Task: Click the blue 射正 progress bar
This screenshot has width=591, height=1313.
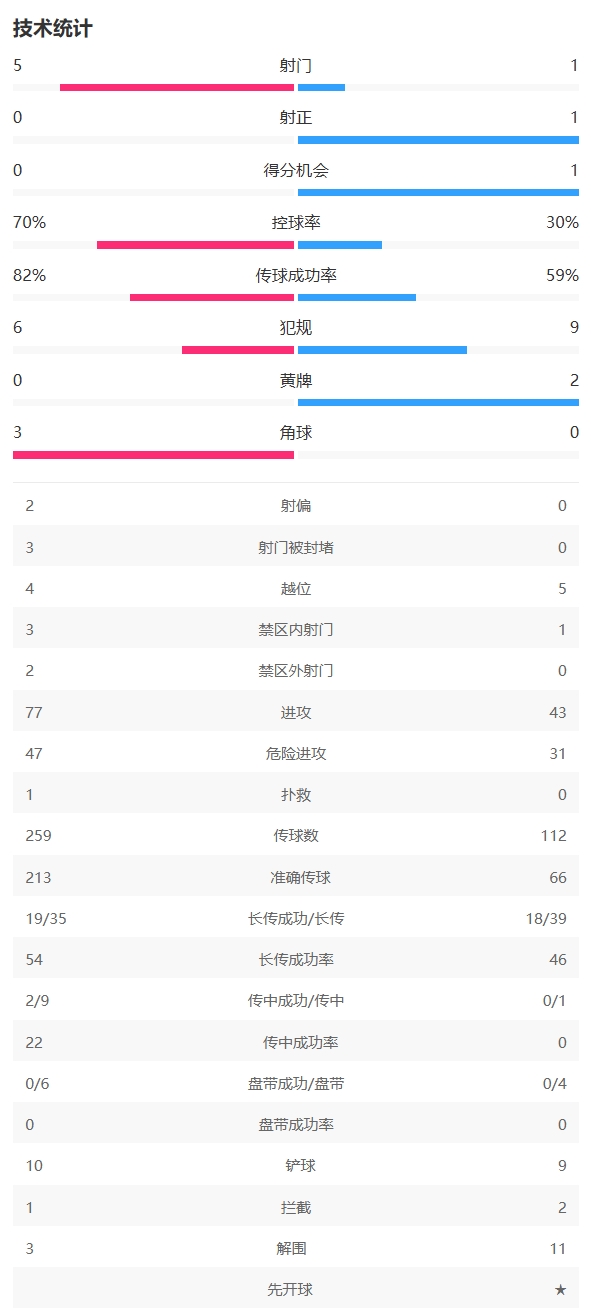Action: click(x=438, y=140)
